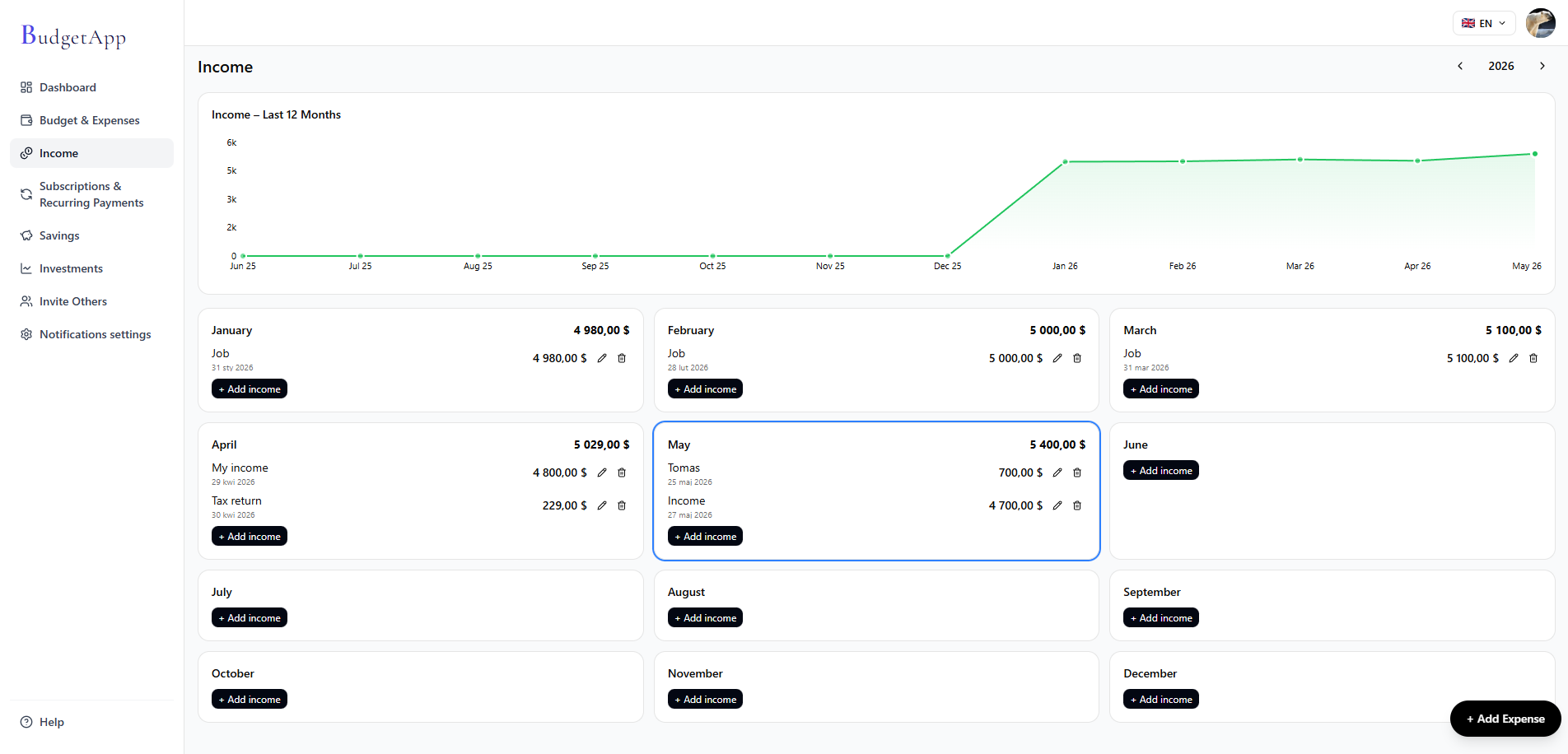This screenshot has height=754, width=1568.
Task: Add income to January
Action: click(250, 389)
